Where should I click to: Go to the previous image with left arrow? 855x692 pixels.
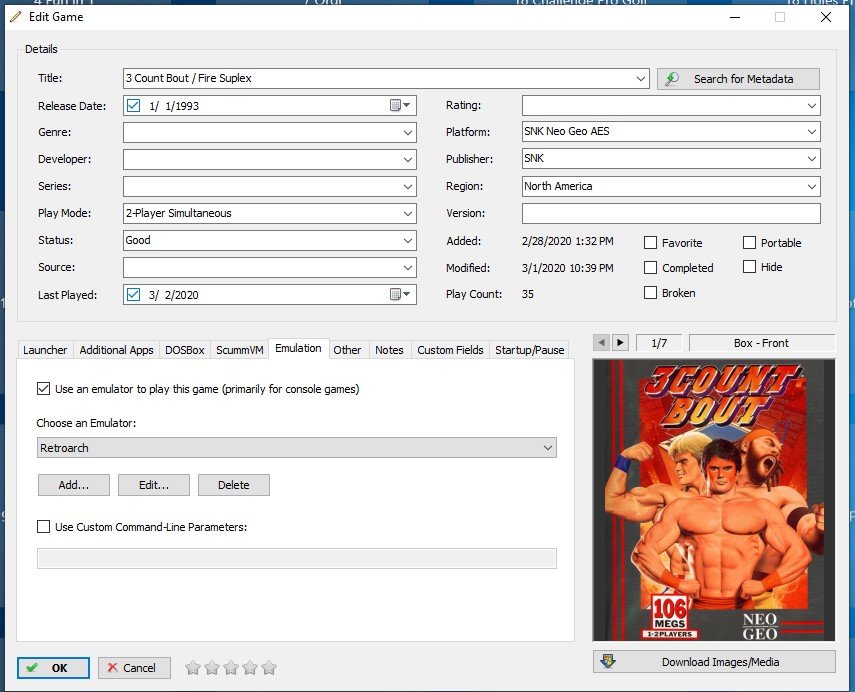coord(601,342)
